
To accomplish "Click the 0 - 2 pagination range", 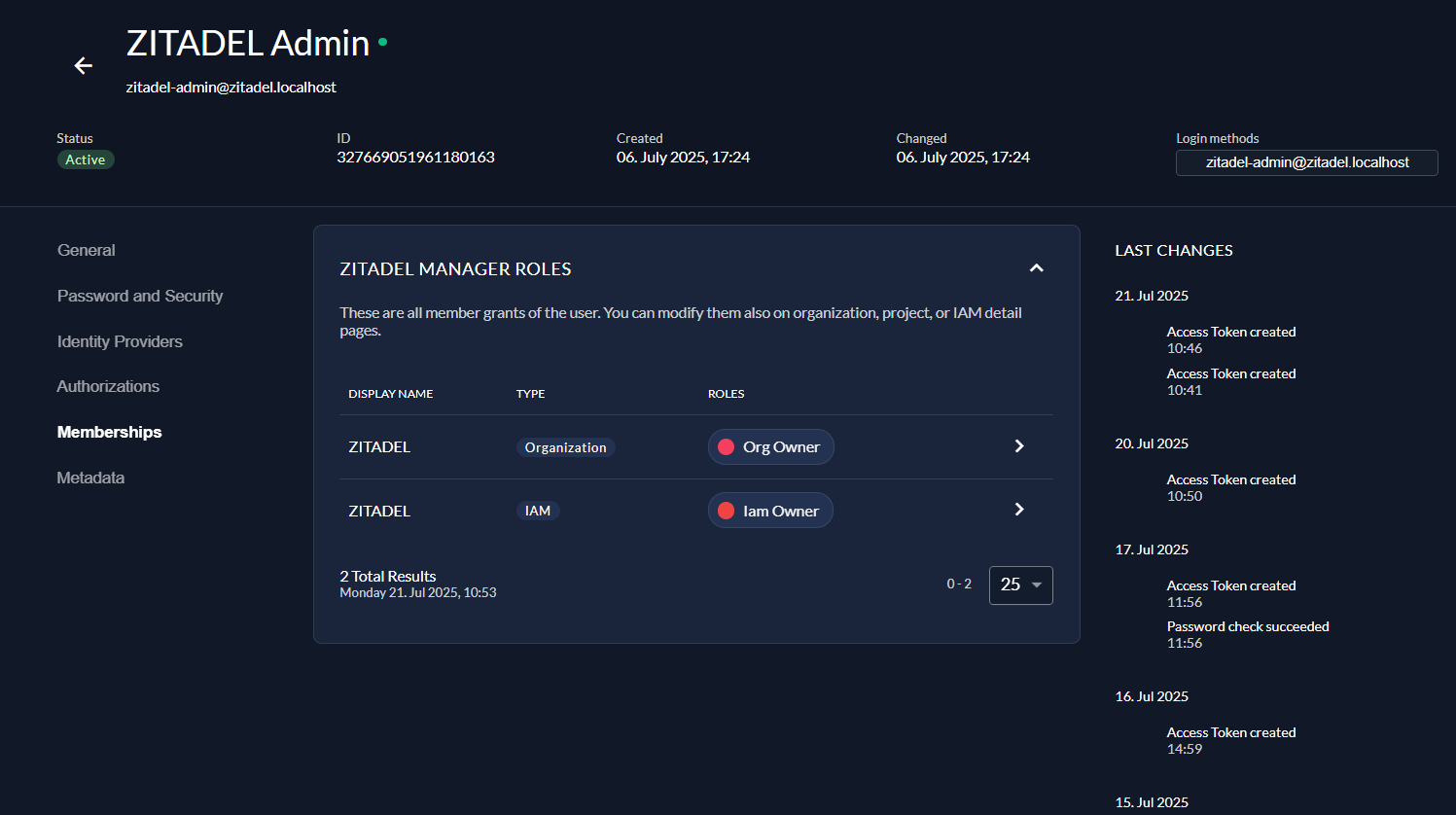I will point(959,585).
